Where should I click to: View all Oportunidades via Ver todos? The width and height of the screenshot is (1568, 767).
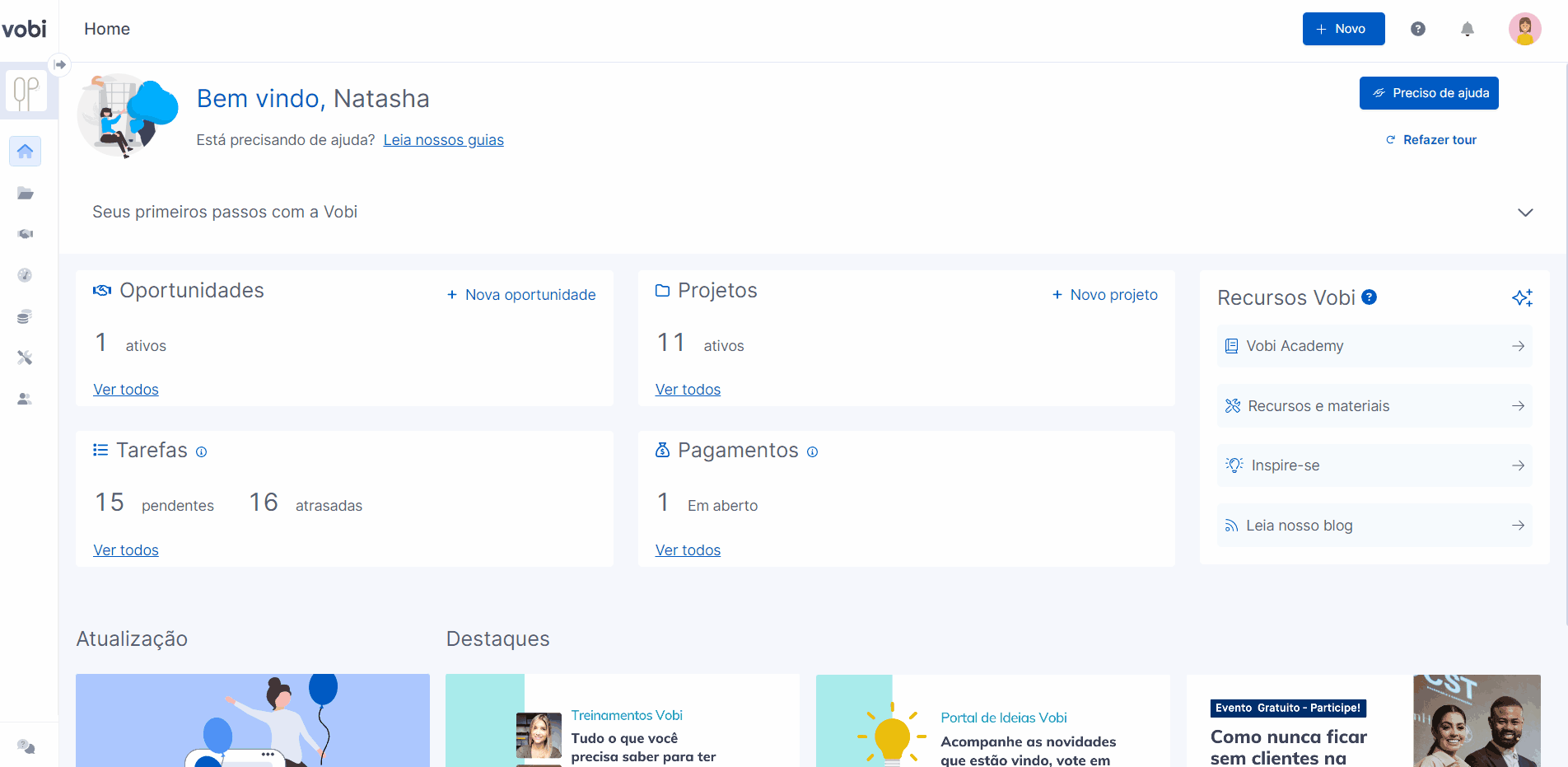pyautogui.click(x=126, y=390)
